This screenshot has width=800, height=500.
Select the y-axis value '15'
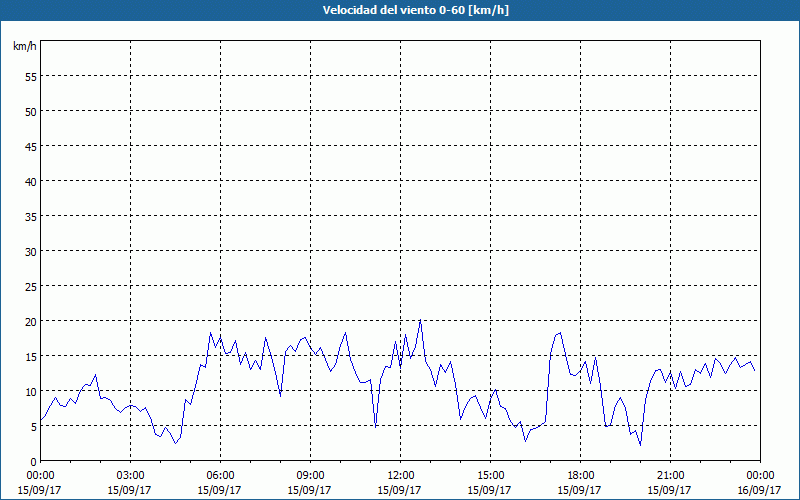click(31, 357)
